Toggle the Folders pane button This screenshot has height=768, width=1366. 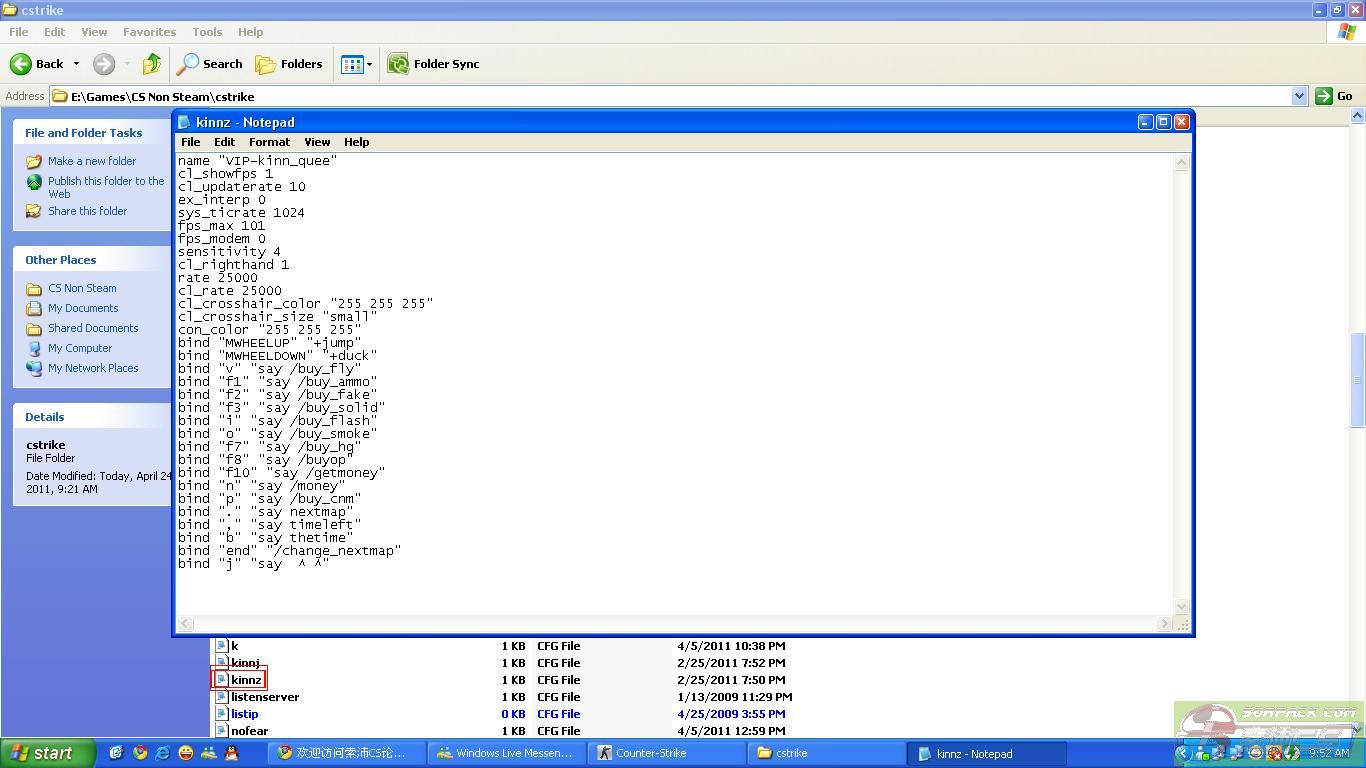tap(289, 64)
